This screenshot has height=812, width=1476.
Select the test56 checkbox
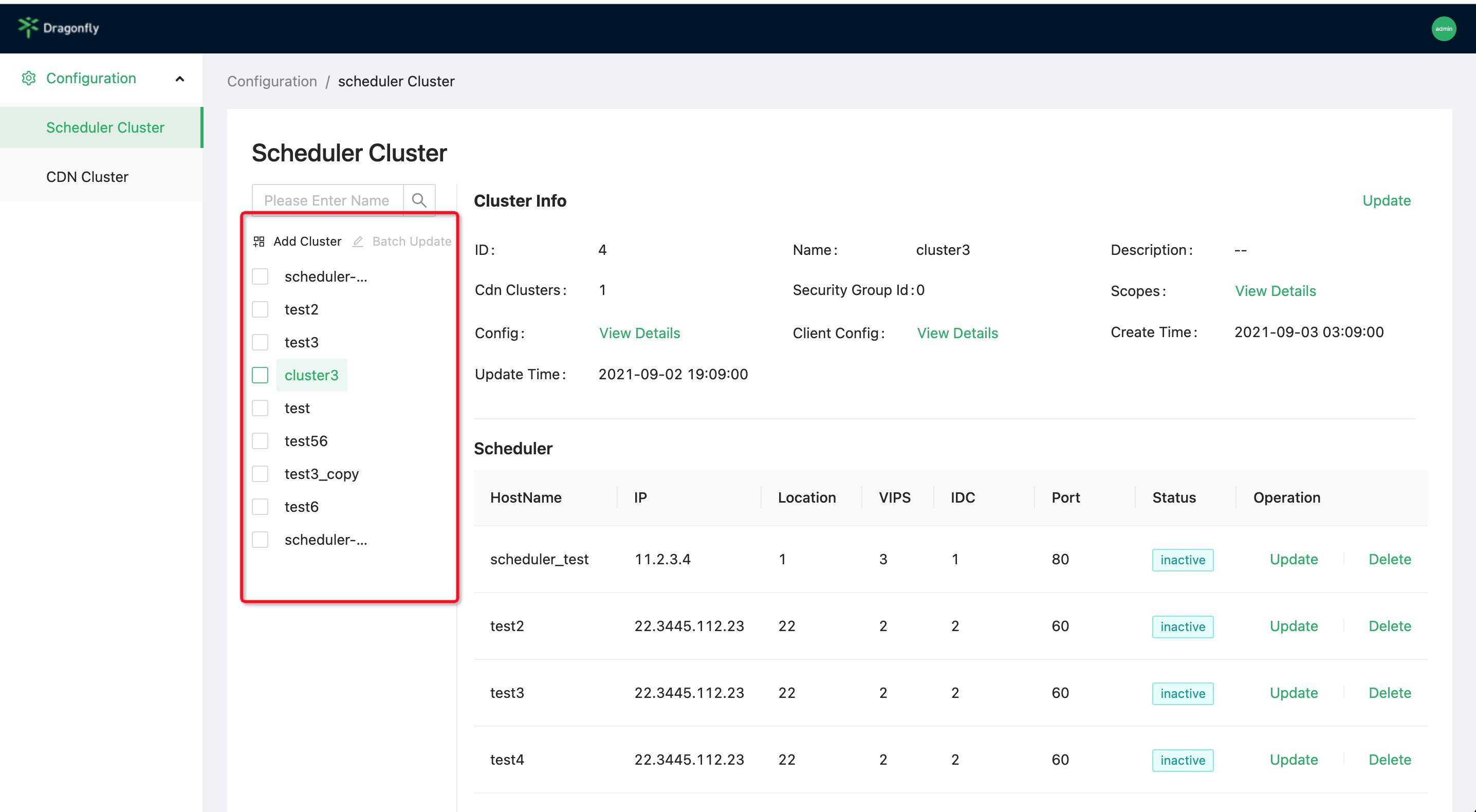click(260, 441)
